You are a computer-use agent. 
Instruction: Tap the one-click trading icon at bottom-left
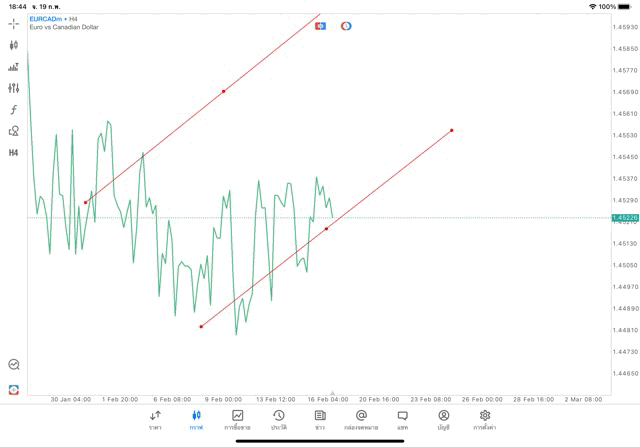tap(14, 389)
